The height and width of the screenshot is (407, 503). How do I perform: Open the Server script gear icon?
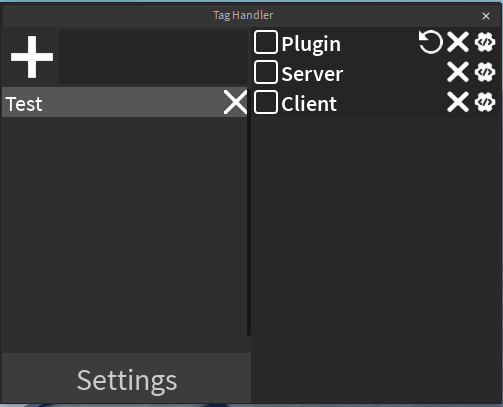(485, 72)
